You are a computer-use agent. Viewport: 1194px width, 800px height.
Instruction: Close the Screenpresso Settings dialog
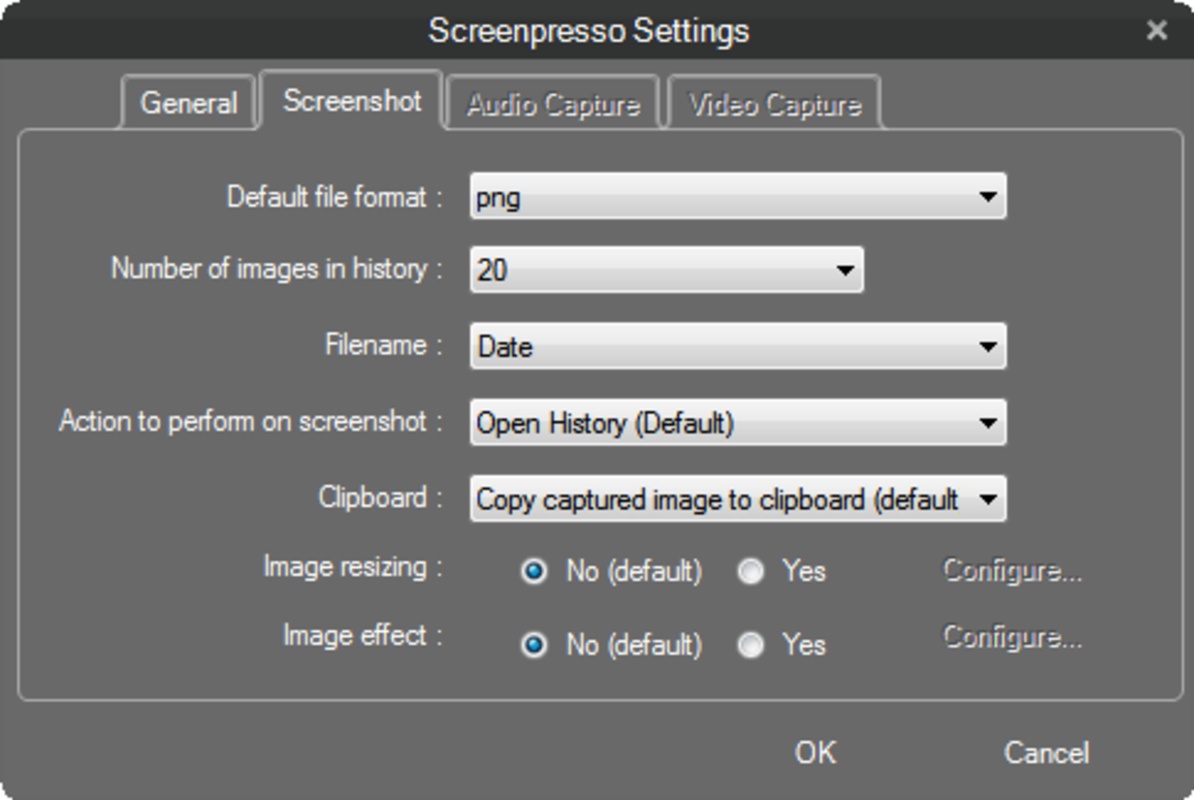coord(1156,31)
